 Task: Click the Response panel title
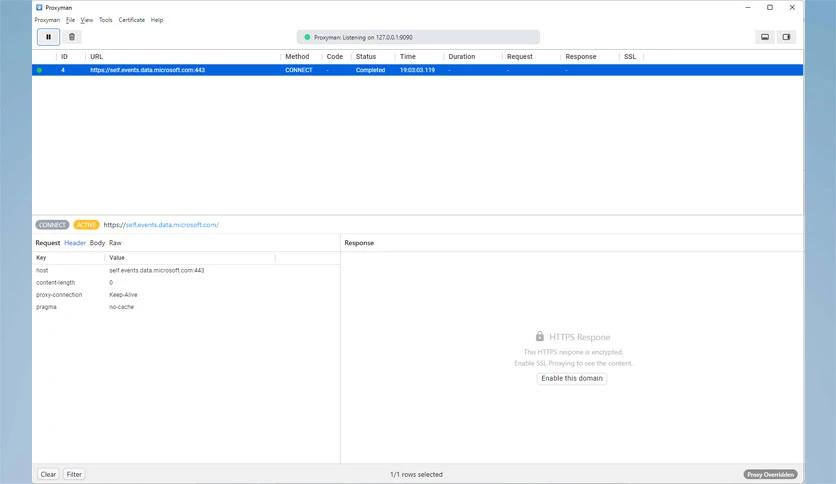359,243
